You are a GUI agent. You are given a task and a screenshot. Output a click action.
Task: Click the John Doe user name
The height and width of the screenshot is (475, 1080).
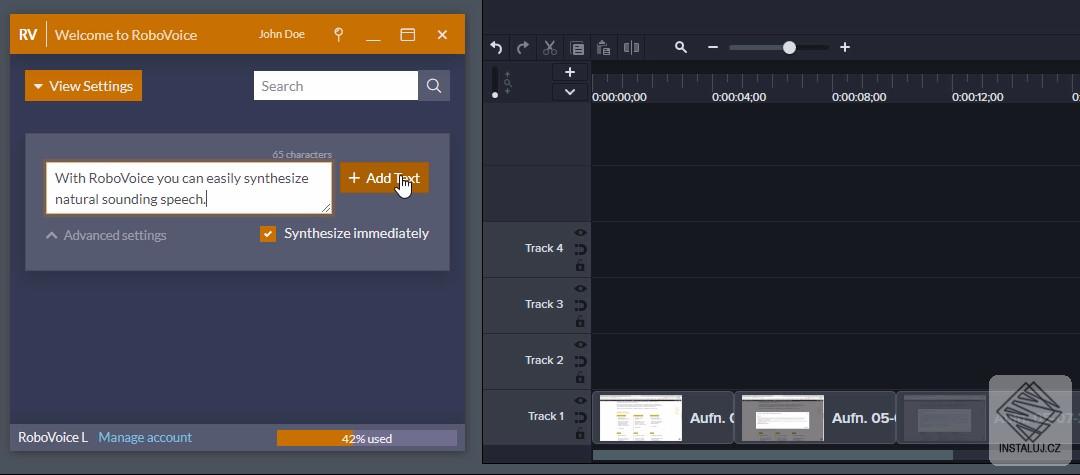coord(282,34)
